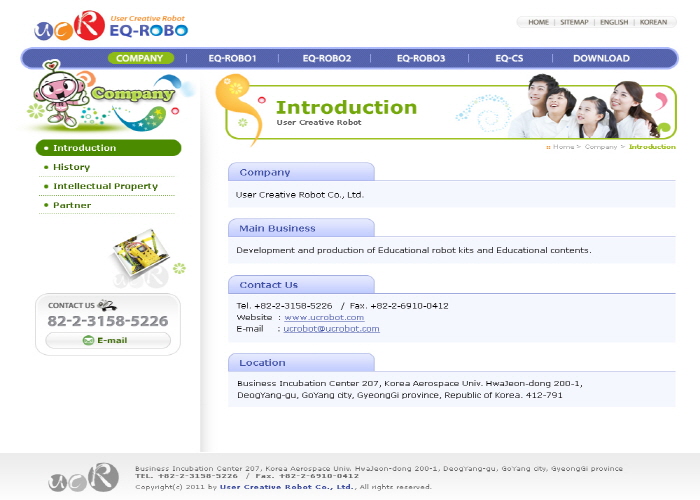
Task: Click the grey UCR footer logo
Action: tap(83, 477)
